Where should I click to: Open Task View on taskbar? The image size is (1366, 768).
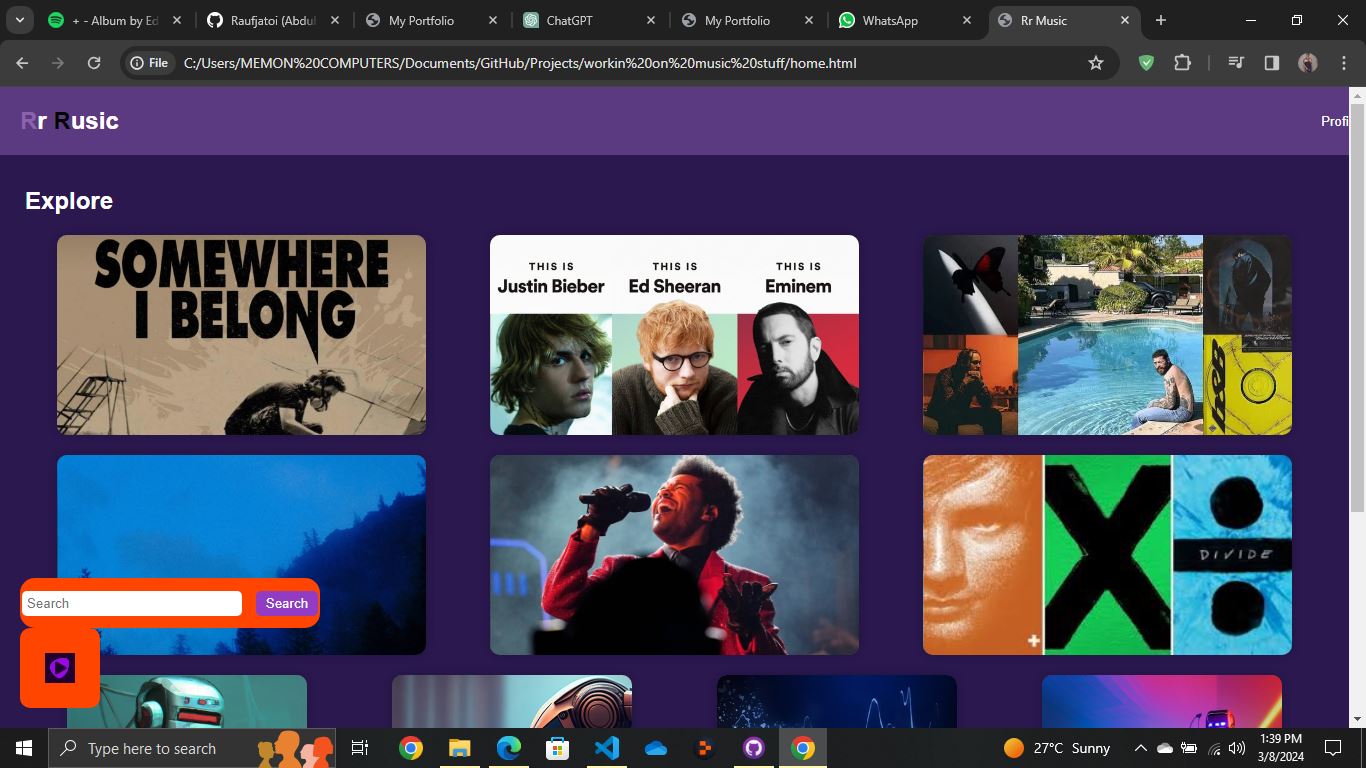click(x=360, y=748)
